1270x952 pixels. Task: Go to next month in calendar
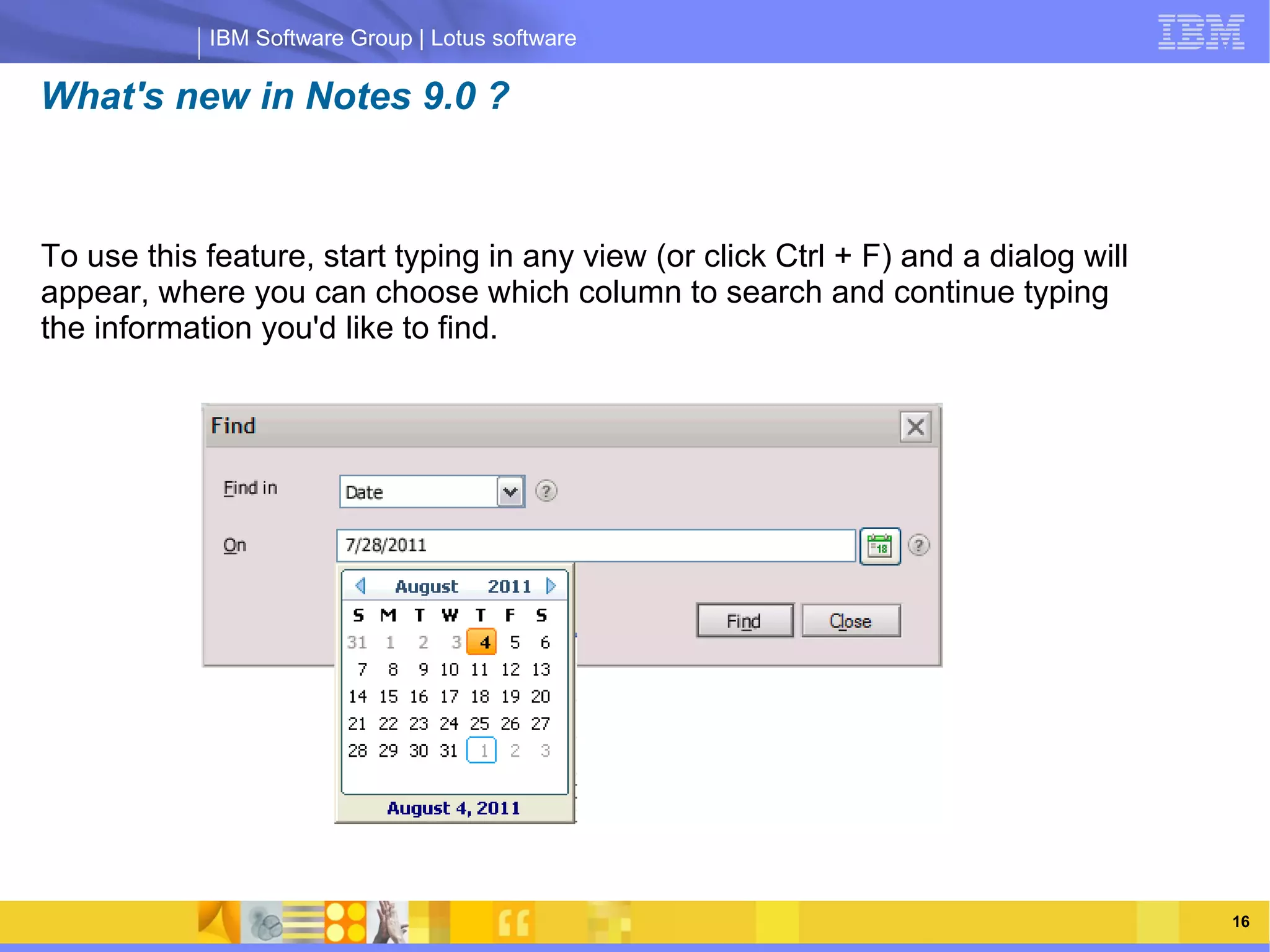coord(551,585)
